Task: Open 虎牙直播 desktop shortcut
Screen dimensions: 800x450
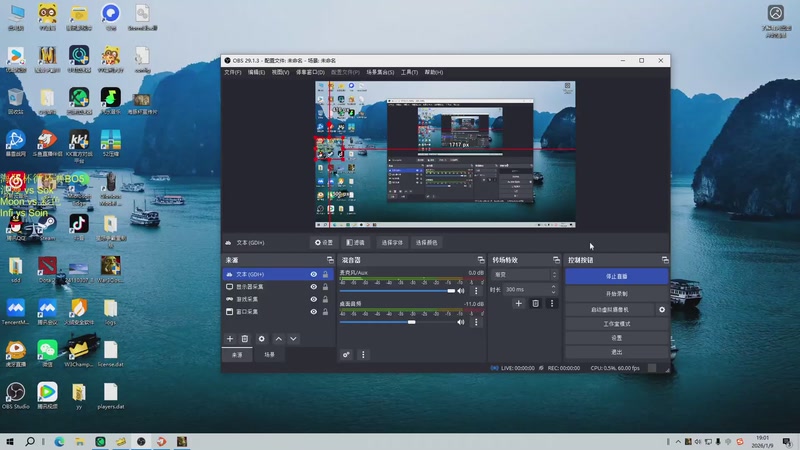Action: [16, 354]
